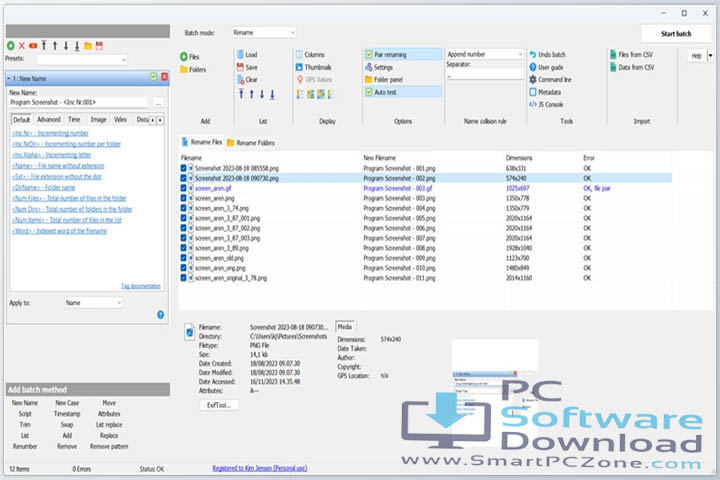Uncheck the screen_aren_3_74.png checkbox
Image resolution: width=720 pixels, height=480 pixels.
[x=183, y=208]
